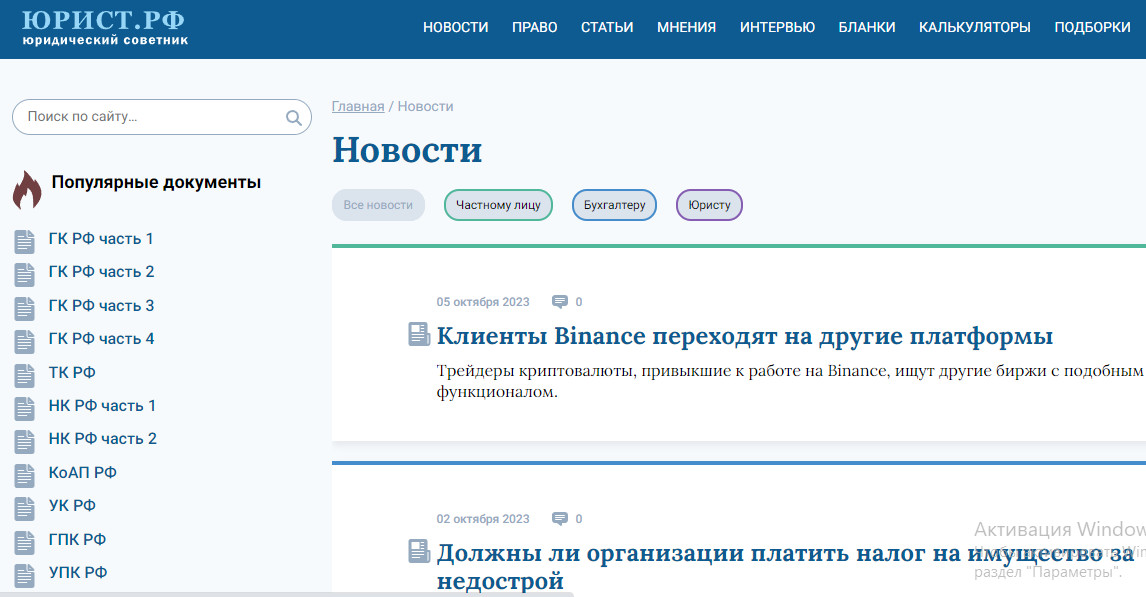Open ГК РФ часть 3 document
The image size is (1146, 597).
pos(102,305)
